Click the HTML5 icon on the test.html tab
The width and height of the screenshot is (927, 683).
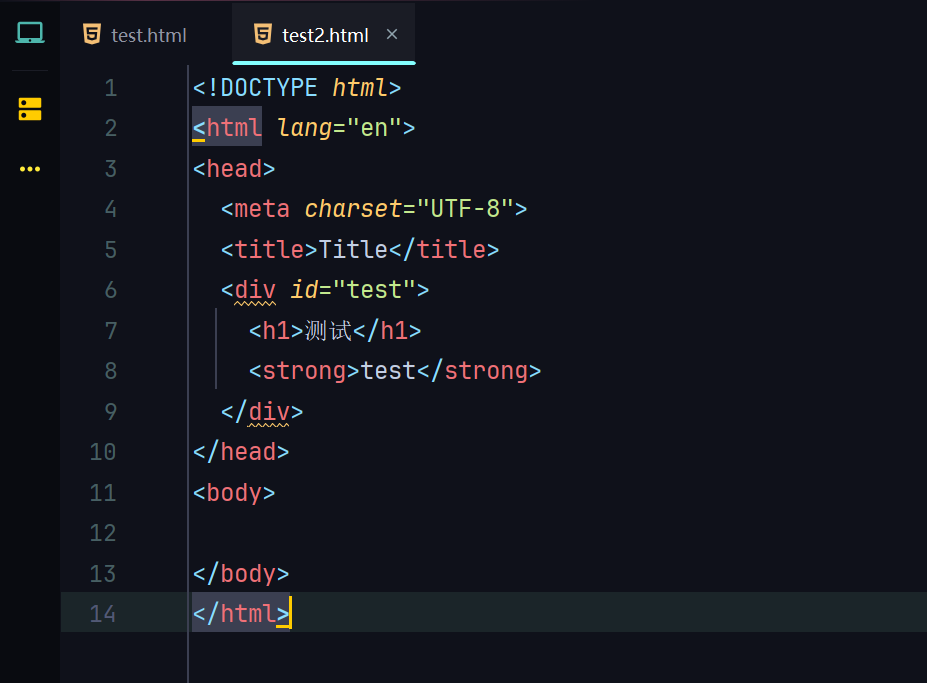click(92, 35)
